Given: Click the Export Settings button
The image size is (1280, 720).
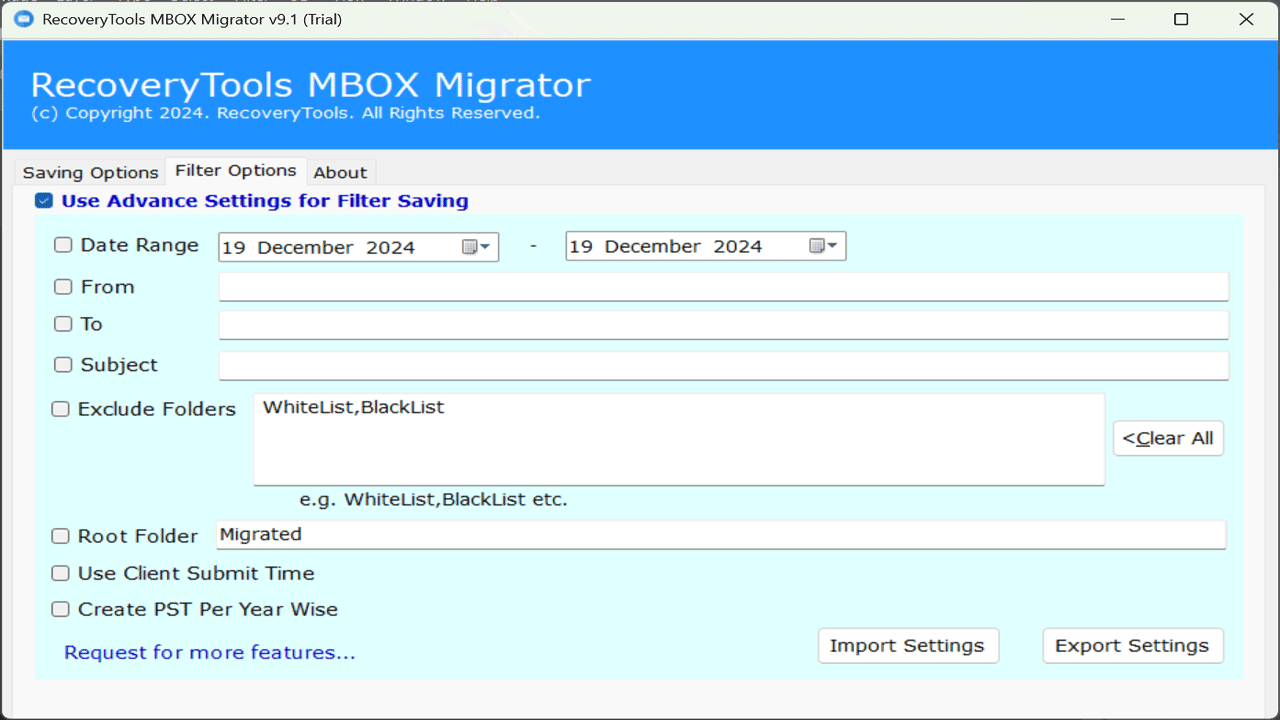Looking at the screenshot, I should click(1132, 646).
